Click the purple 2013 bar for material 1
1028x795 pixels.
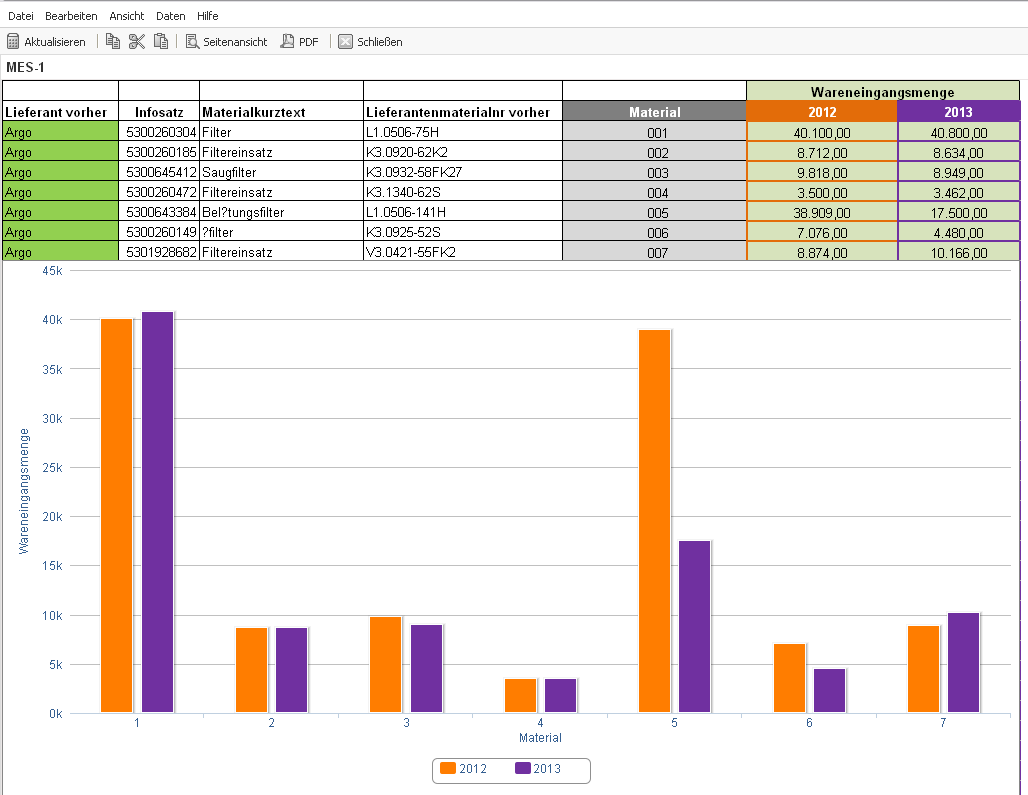(157, 512)
